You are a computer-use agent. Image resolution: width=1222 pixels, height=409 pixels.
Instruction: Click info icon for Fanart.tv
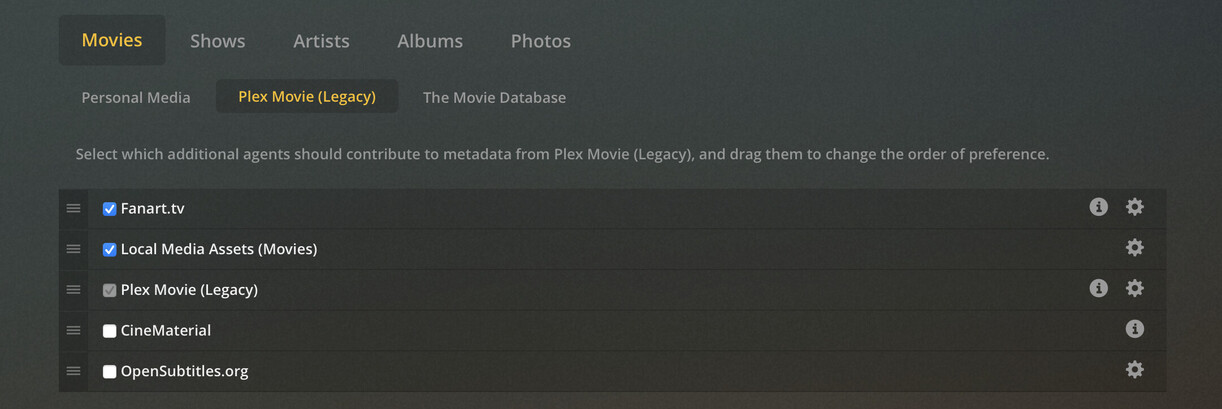click(x=1098, y=207)
